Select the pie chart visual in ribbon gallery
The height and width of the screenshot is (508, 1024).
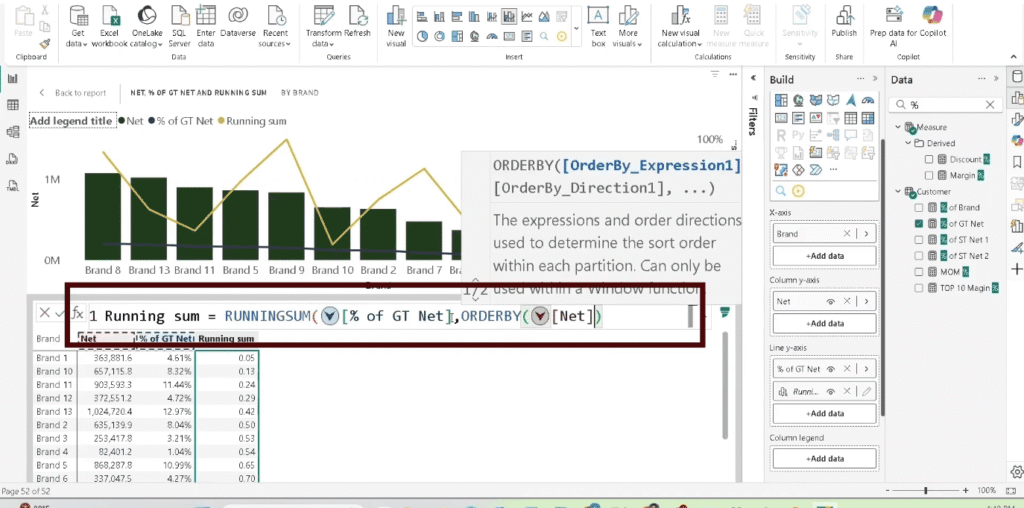click(x=423, y=37)
